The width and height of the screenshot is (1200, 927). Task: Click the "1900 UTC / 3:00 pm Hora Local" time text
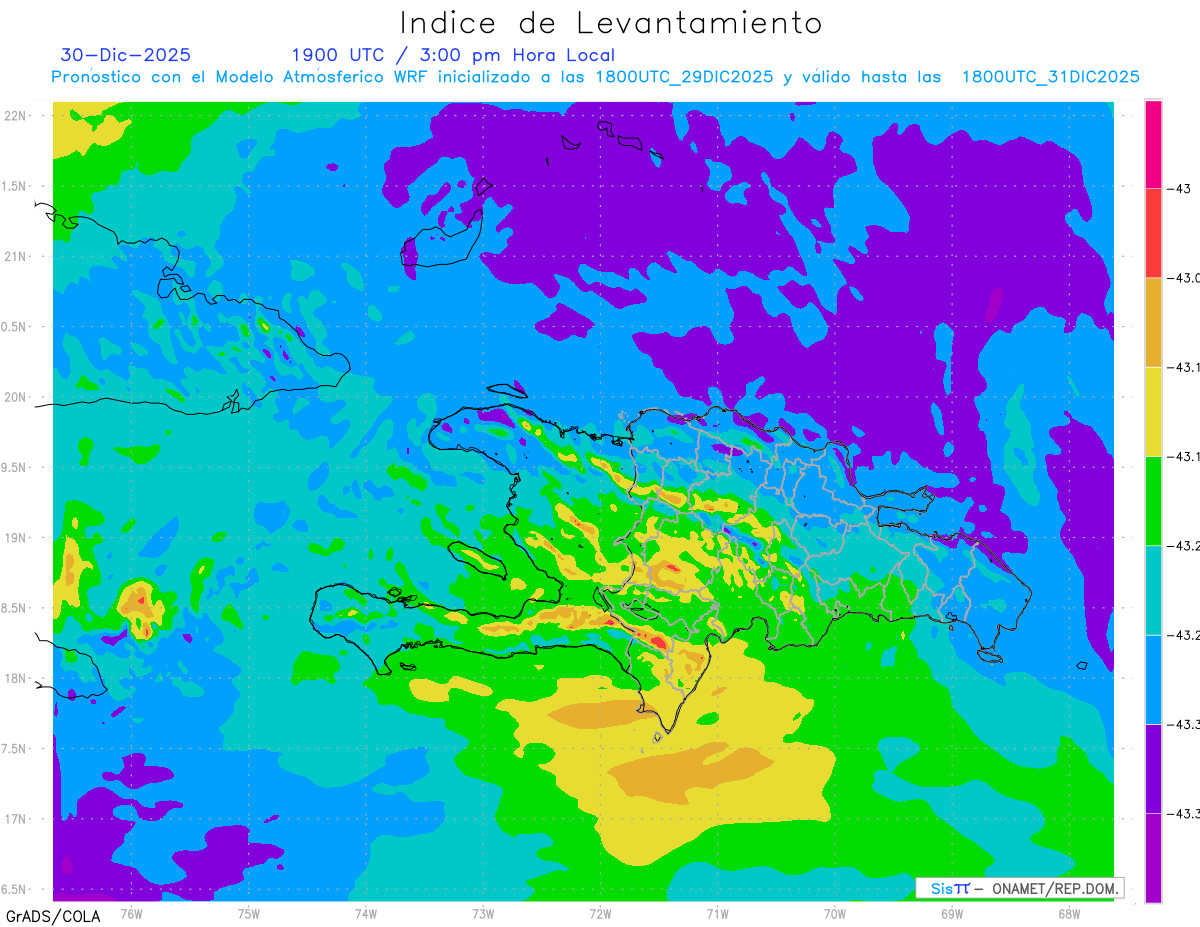453,55
